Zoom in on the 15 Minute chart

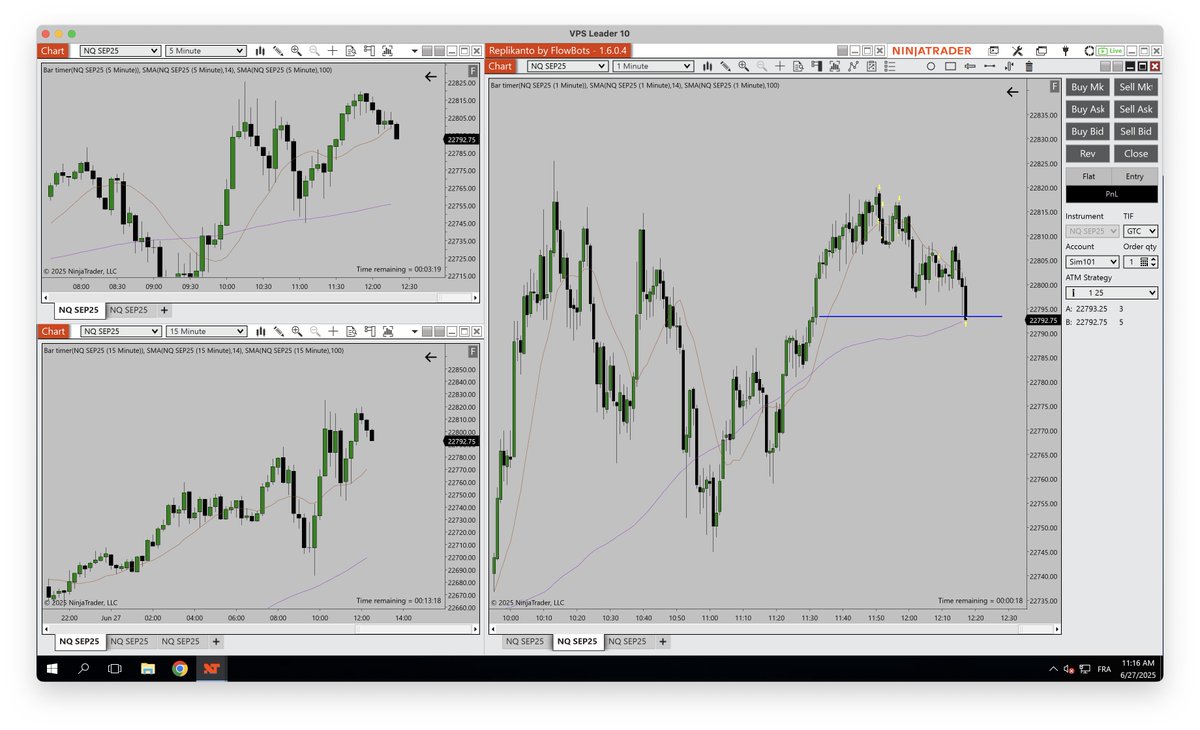tap(296, 331)
